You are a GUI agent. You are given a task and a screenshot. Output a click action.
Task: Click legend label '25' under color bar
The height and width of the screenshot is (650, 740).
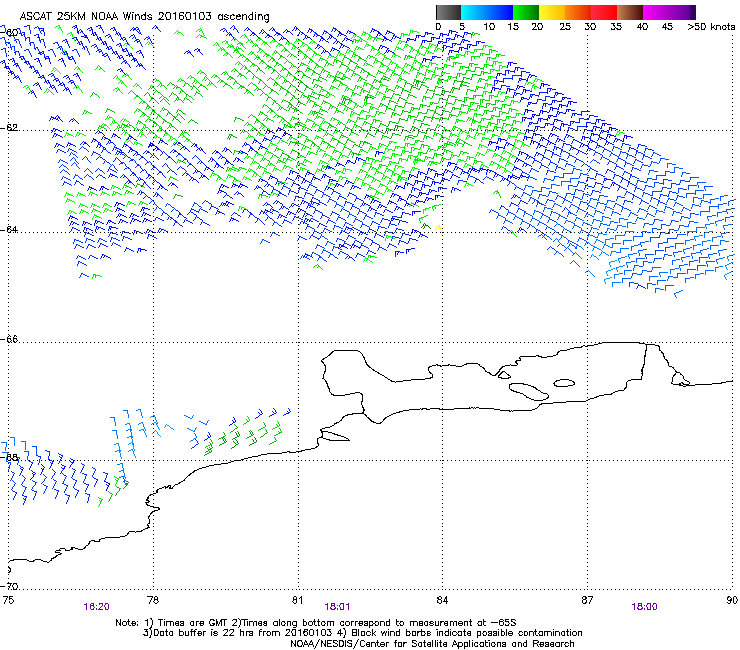pos(565,27)
